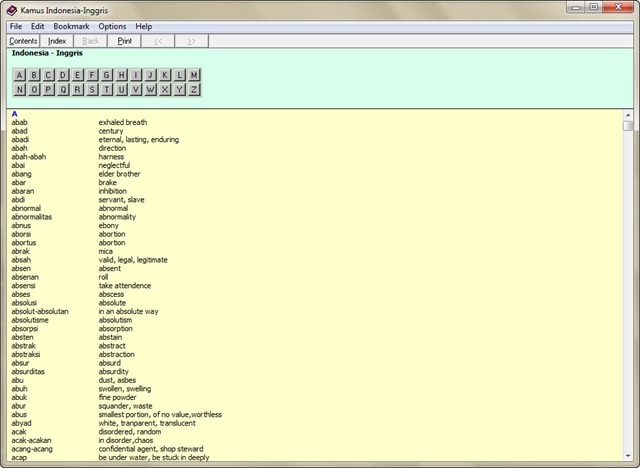Go to previous topic with << button
Image resolution: width=640 pixels, height=468 pixels.
click(x=158, y=41)
